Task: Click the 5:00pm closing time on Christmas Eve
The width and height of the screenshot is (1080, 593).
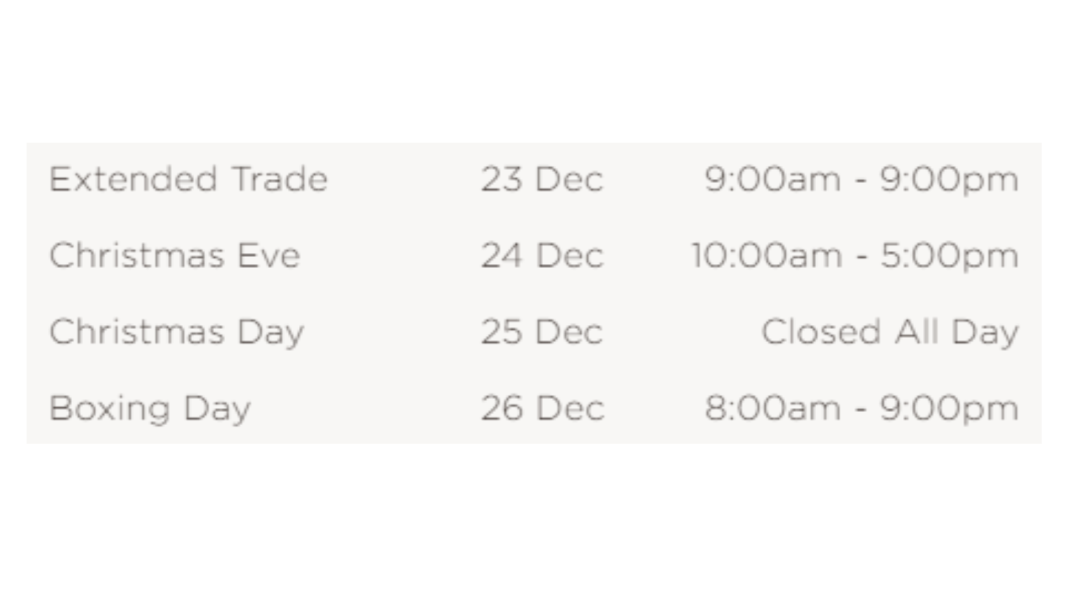Action: [949, 257]
